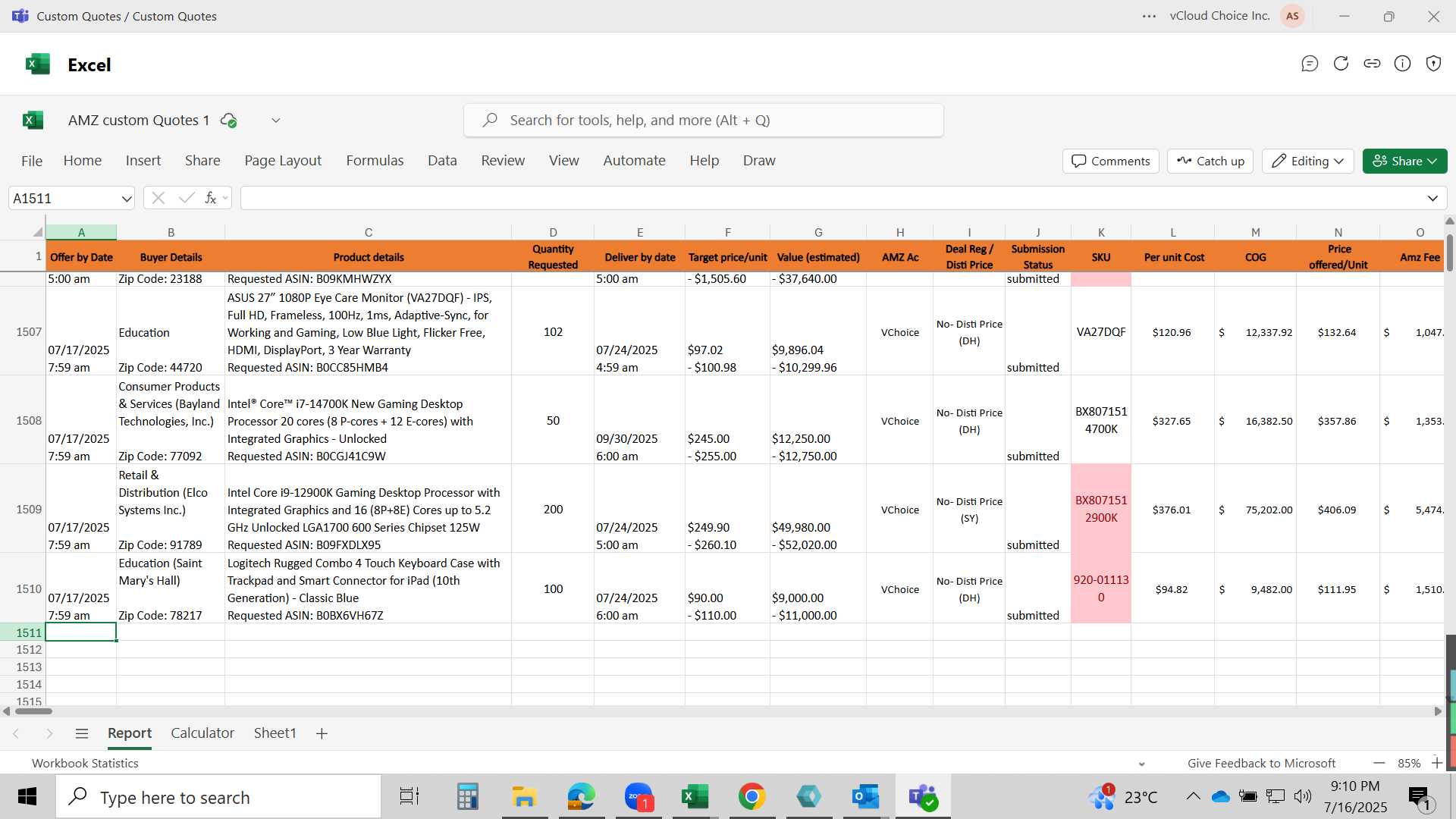Open the insert function fx icon

coord(211,198)
